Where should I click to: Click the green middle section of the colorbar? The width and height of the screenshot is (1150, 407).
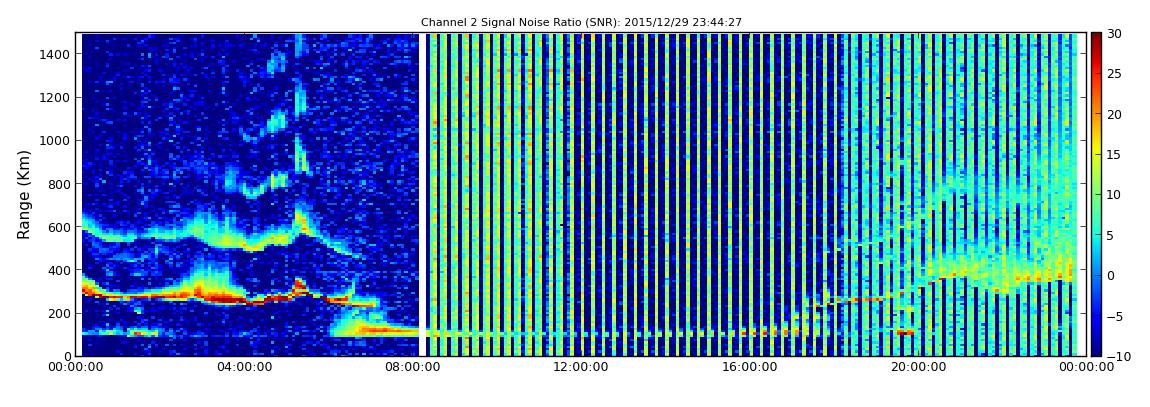click(x=1096, y=194)
